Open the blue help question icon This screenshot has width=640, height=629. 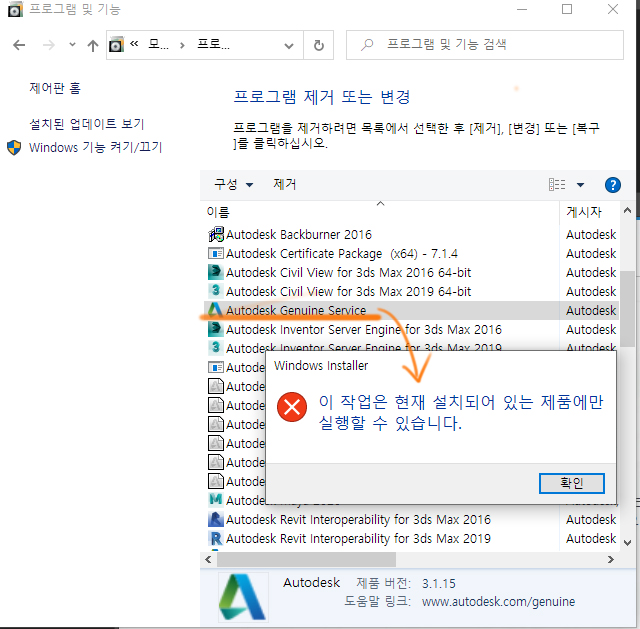coord(612,185)
